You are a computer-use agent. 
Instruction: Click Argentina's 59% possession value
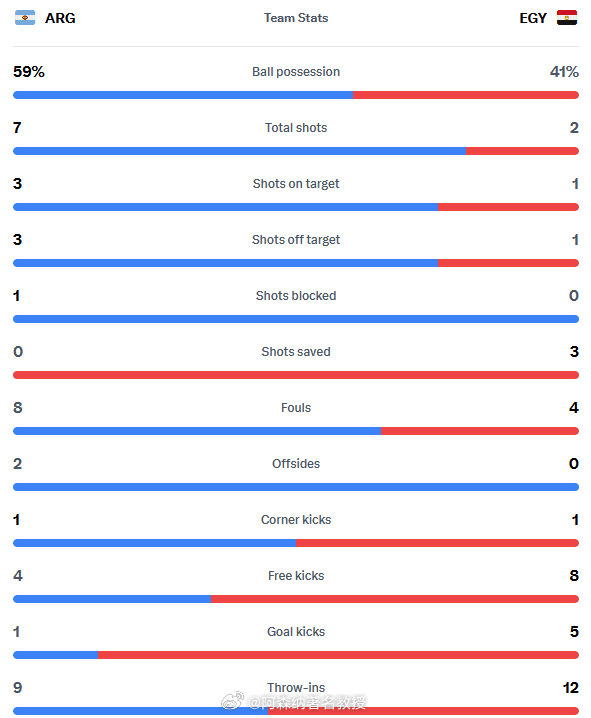tap(29, 72)
